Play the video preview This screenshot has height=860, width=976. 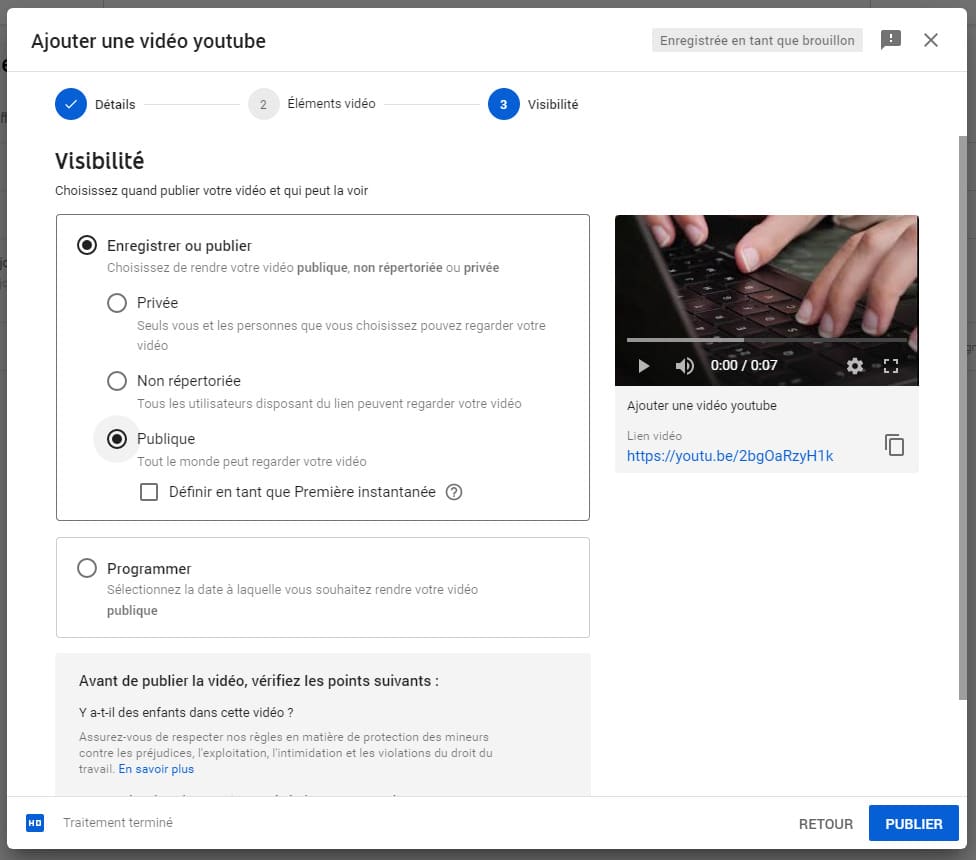pos(644,366)
